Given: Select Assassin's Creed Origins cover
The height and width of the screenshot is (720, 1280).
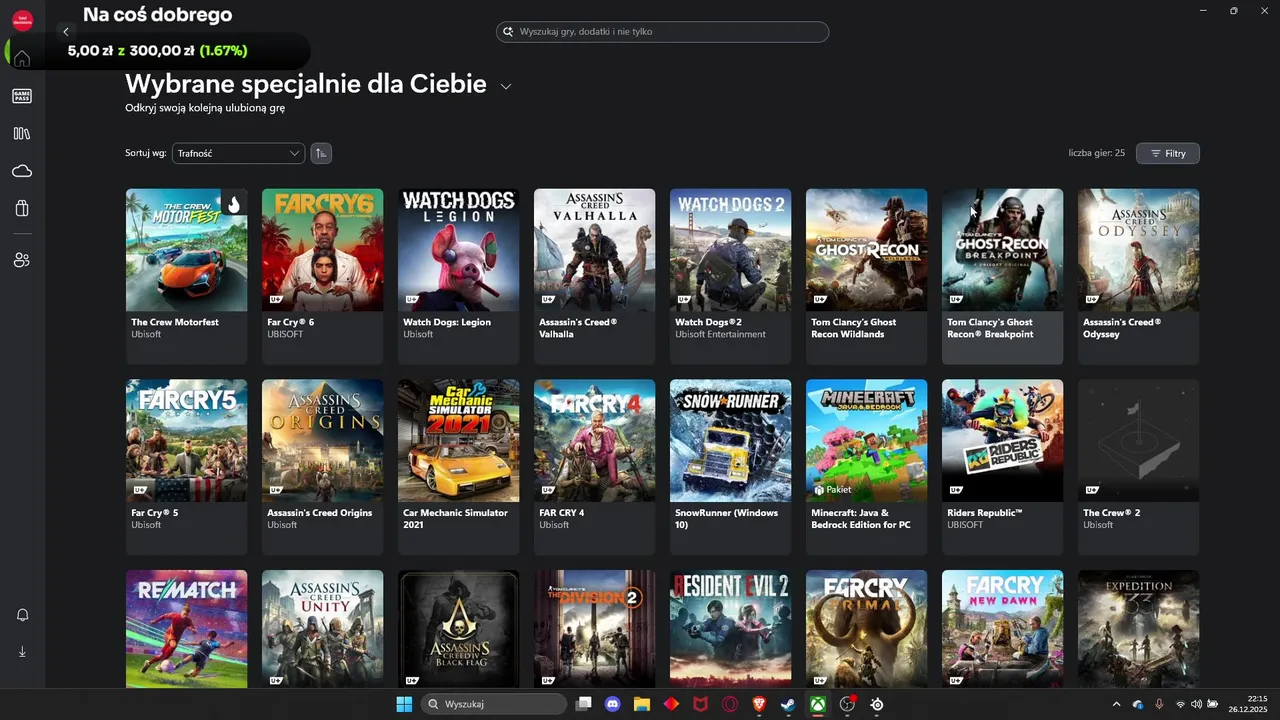Looking at the screenshot, I should pos(322,440).
